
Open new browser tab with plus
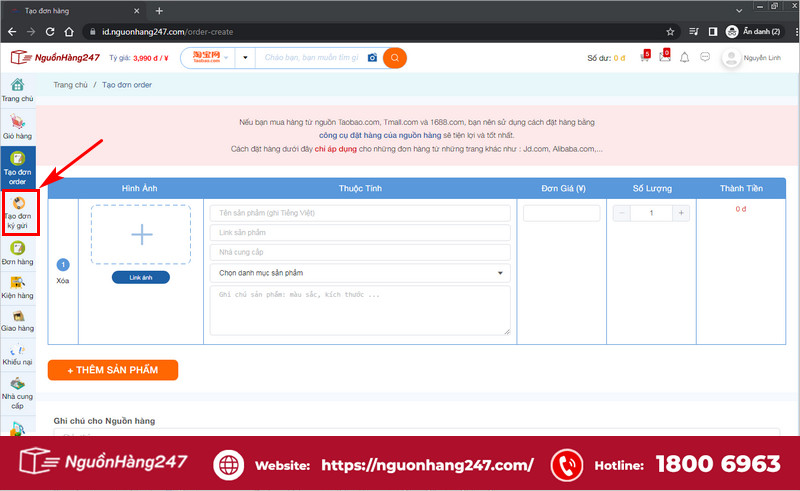(x=159, y=11)
